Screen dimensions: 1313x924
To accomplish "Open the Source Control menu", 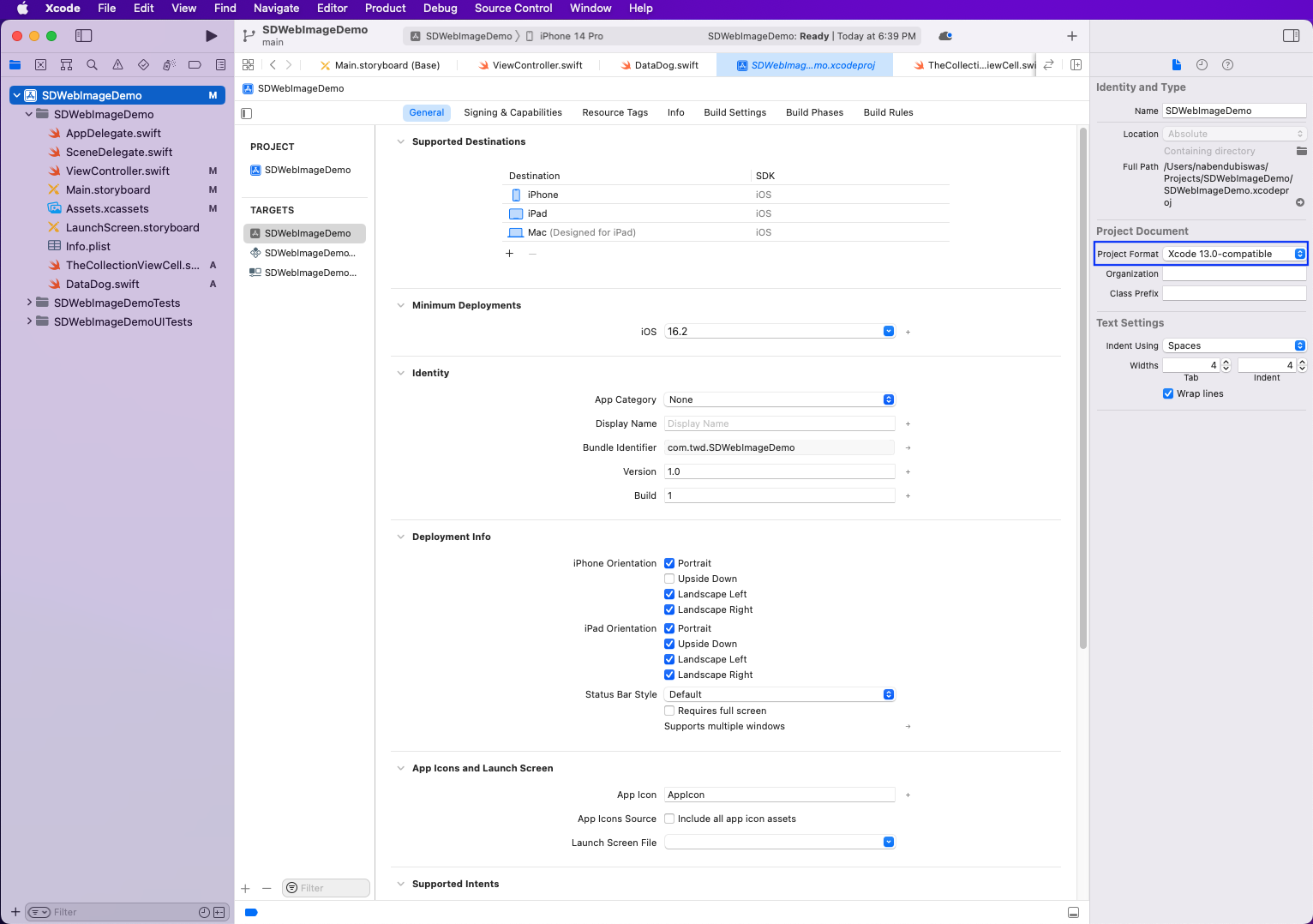I will tap(513, 8).
